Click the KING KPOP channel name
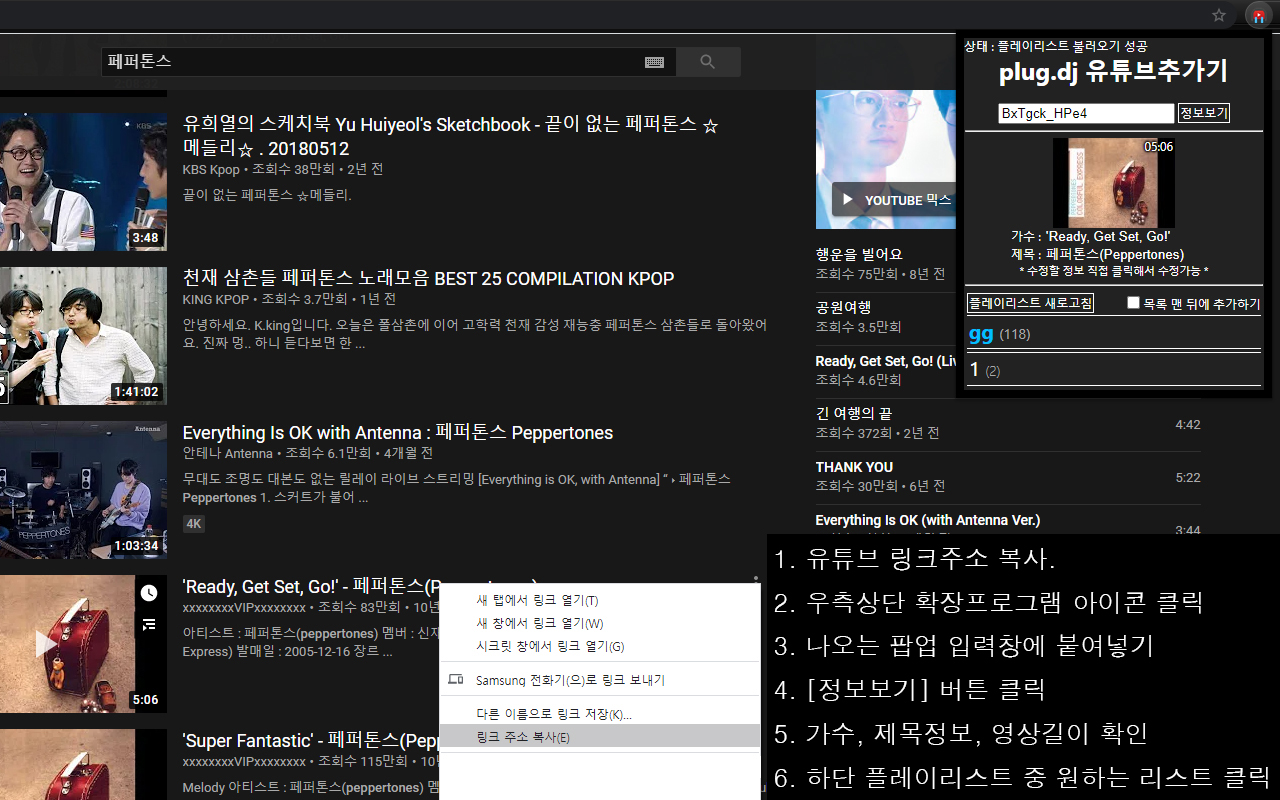The height and width of the screenshot is (800, 1280). (216, 300)
